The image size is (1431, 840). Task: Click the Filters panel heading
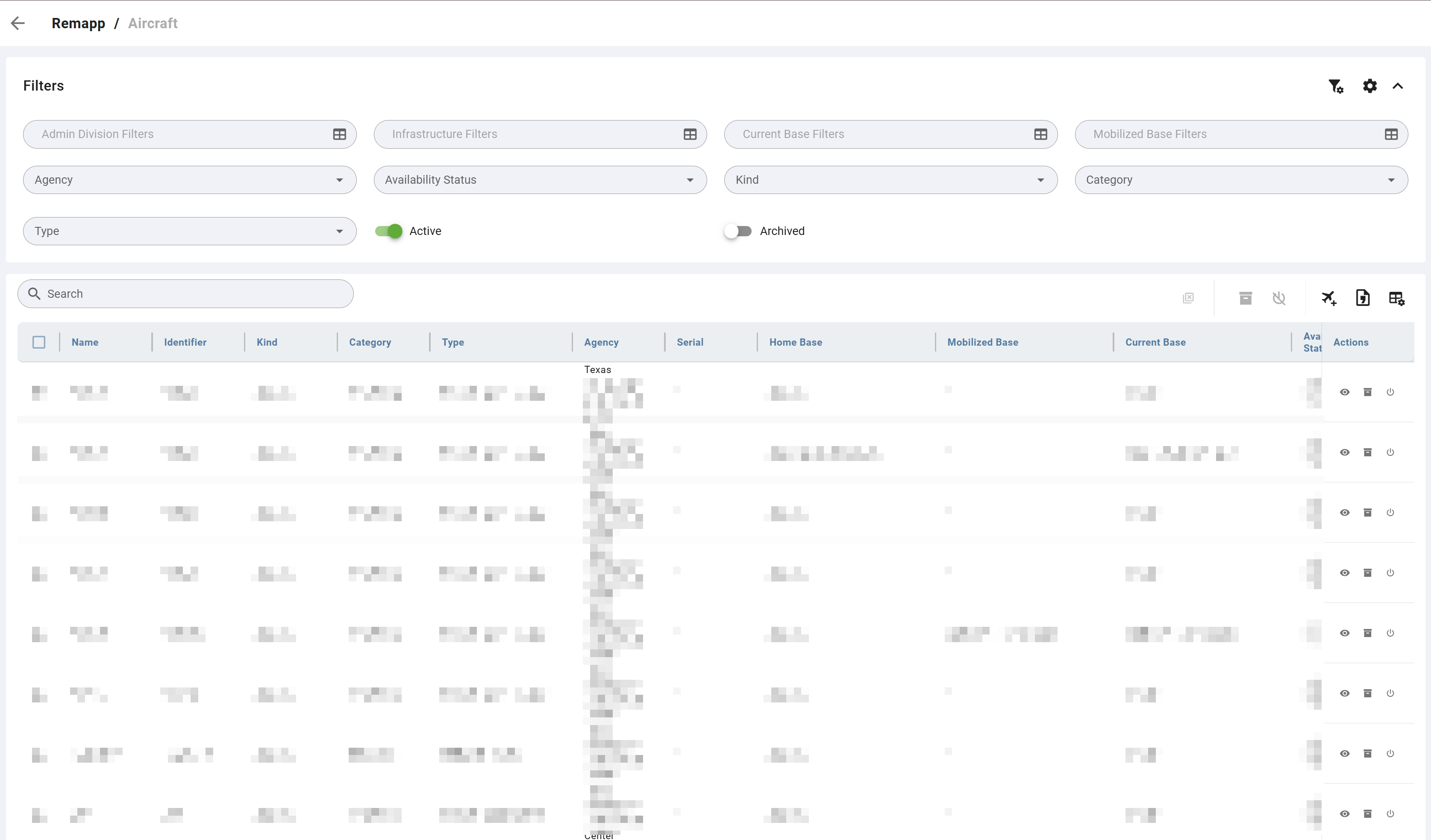(44, 86)
